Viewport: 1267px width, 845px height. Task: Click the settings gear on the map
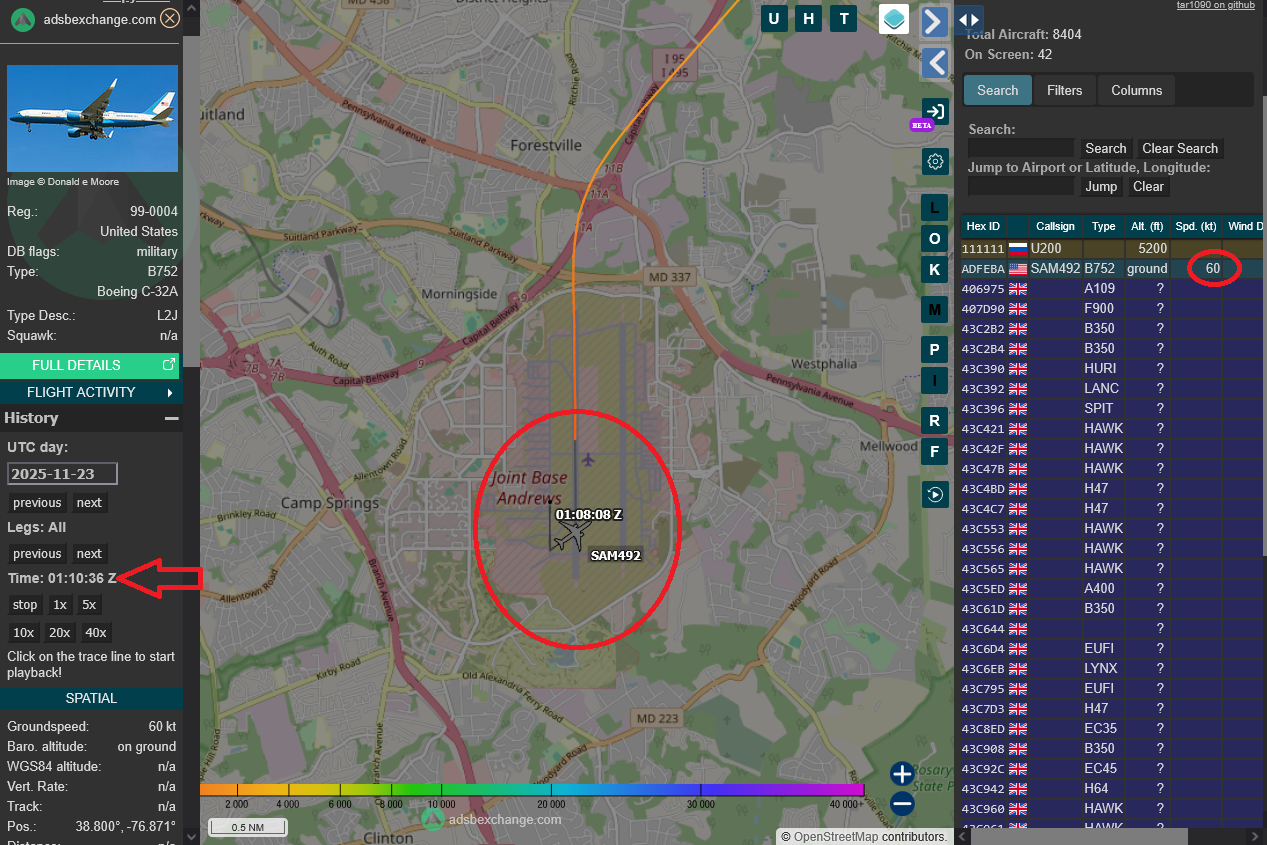(935, 162)
